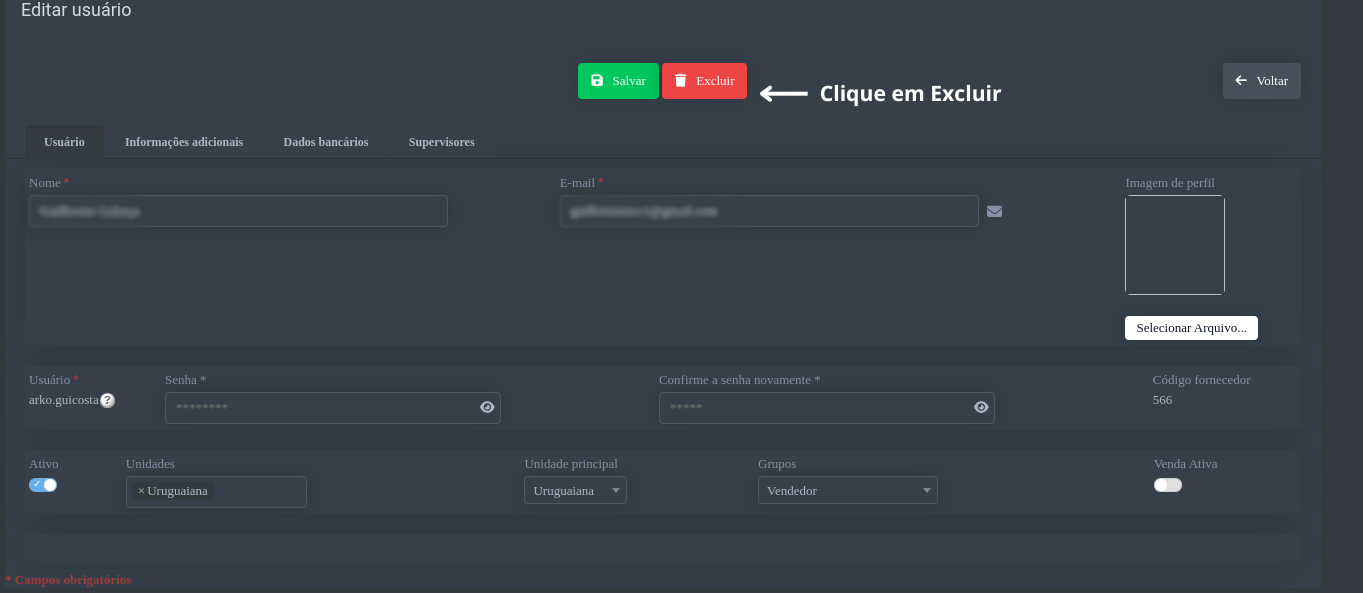Screen dimensions: 1363x593
Task: Expand the Grupos dropdown showing Vendedor
Action: [x=847, y=490]
